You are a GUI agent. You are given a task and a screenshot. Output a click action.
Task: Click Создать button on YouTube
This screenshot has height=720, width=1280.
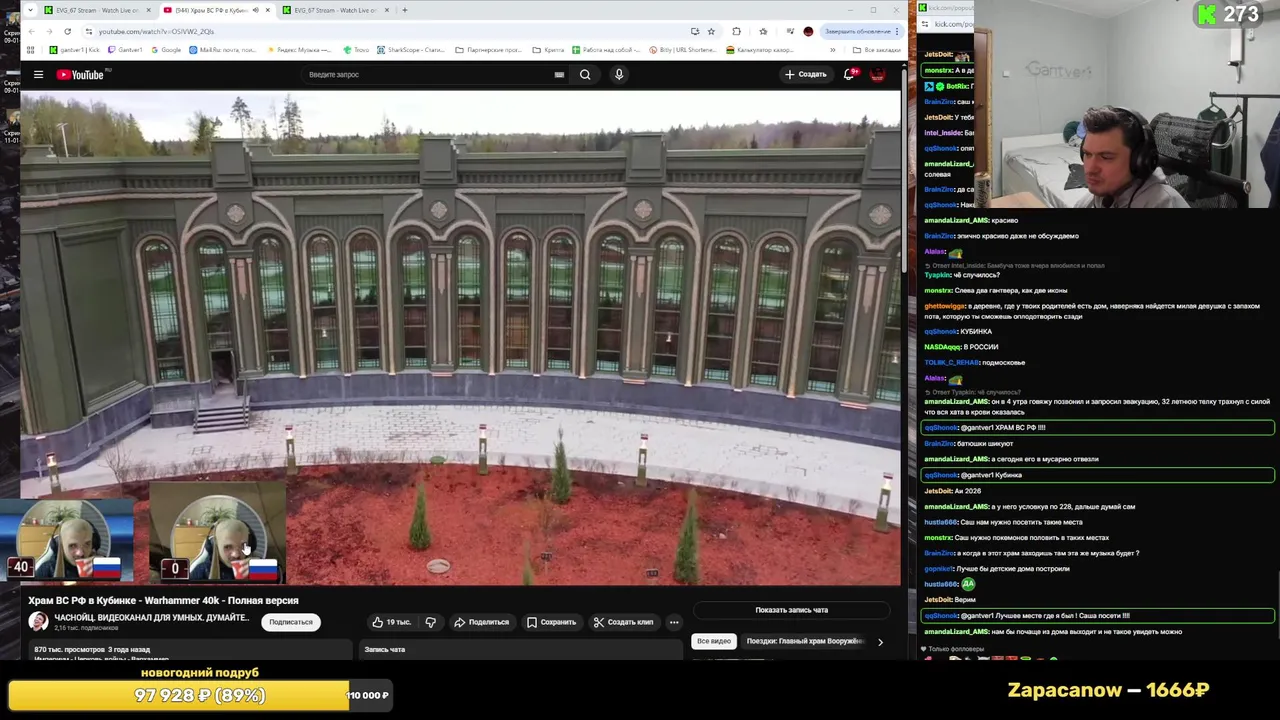(806, 74)
